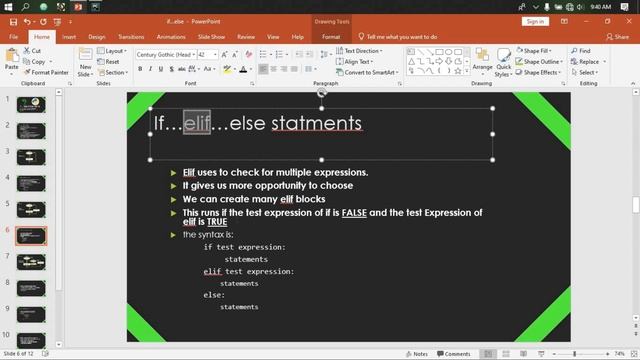Open the Text Direction dropdown
640x360 pixels.
point(359,51)
